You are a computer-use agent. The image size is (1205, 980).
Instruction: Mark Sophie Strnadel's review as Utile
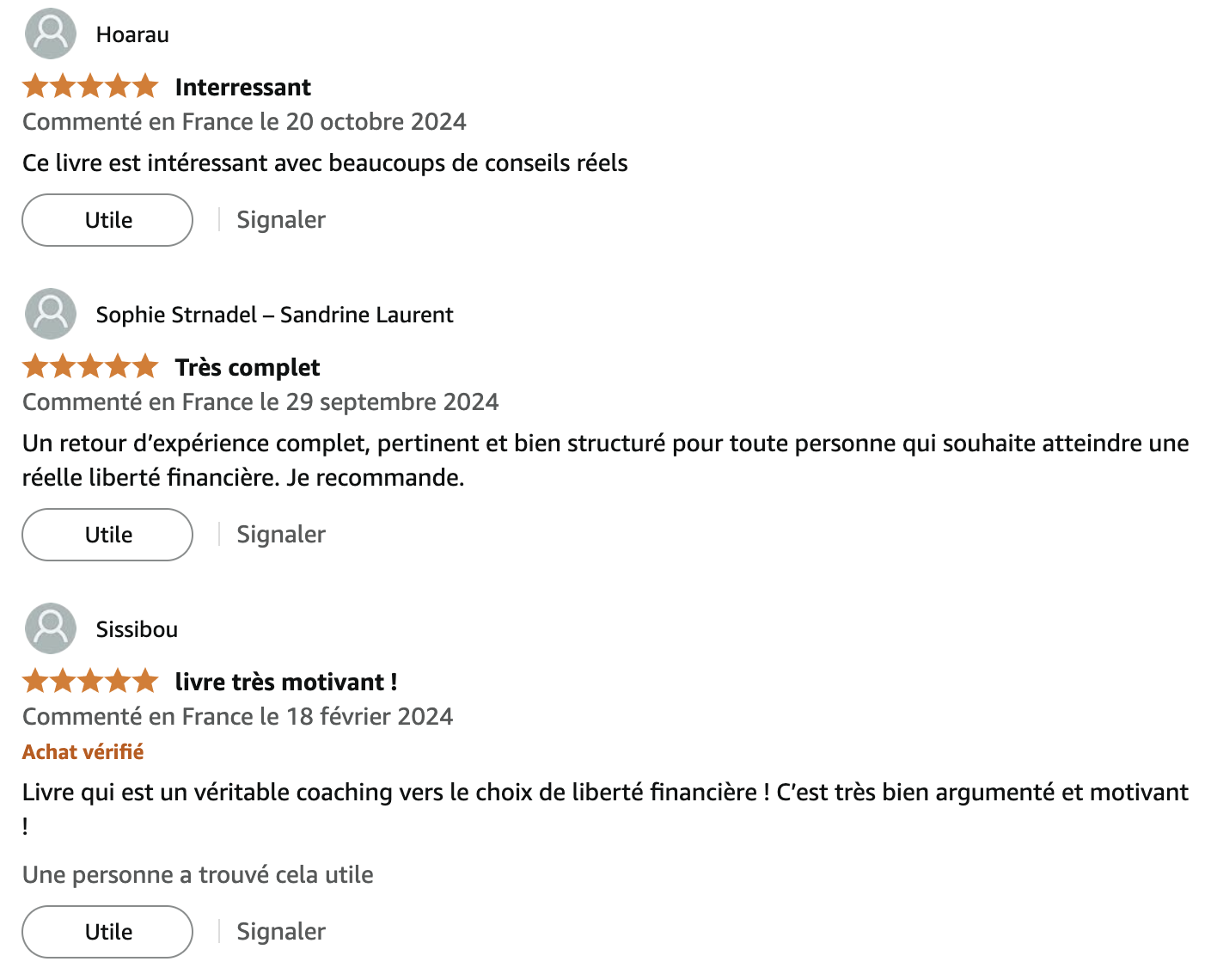[x=107, y=535]
